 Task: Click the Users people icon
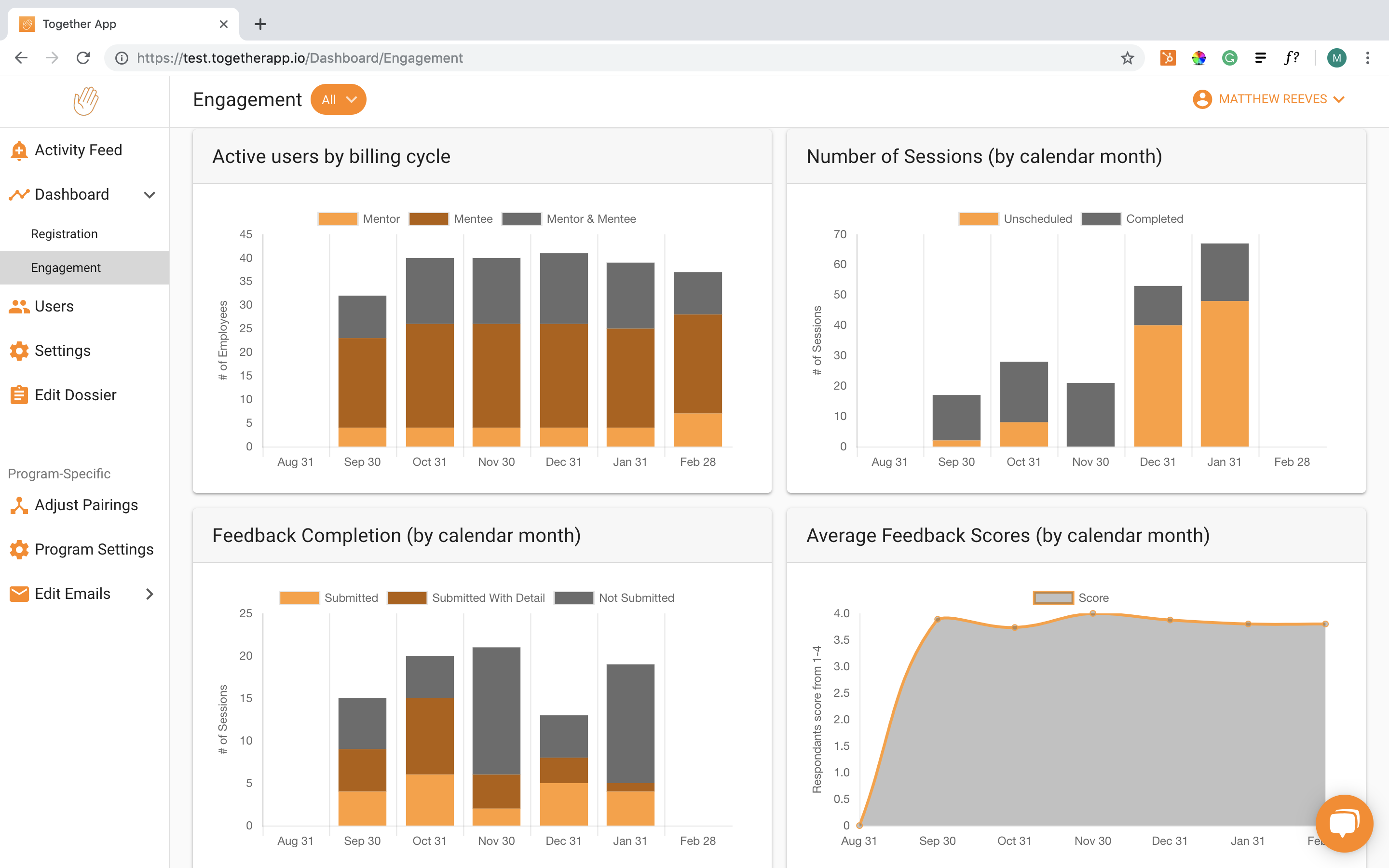[x=19, y=307]
